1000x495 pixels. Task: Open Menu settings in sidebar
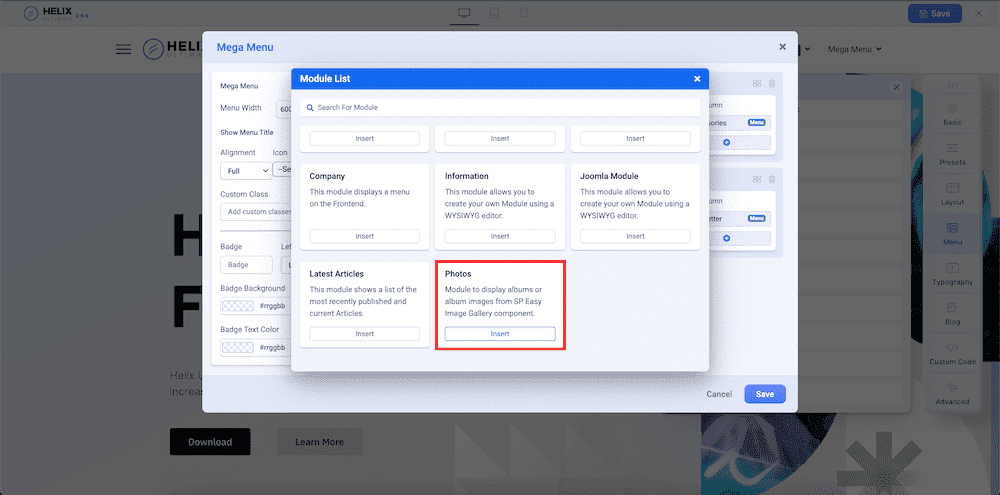(x=952, y=234)
